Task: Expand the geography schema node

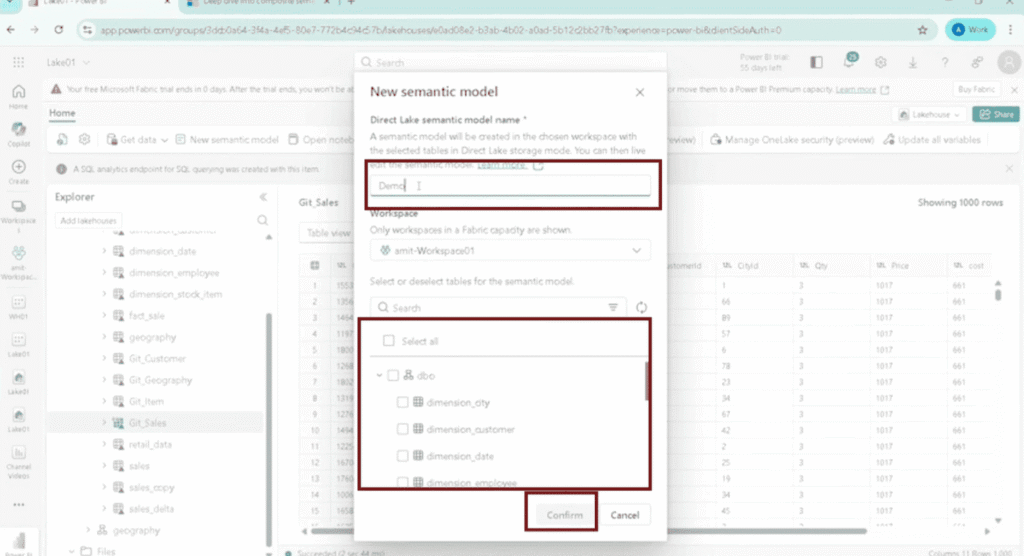Action: [88, 530]
